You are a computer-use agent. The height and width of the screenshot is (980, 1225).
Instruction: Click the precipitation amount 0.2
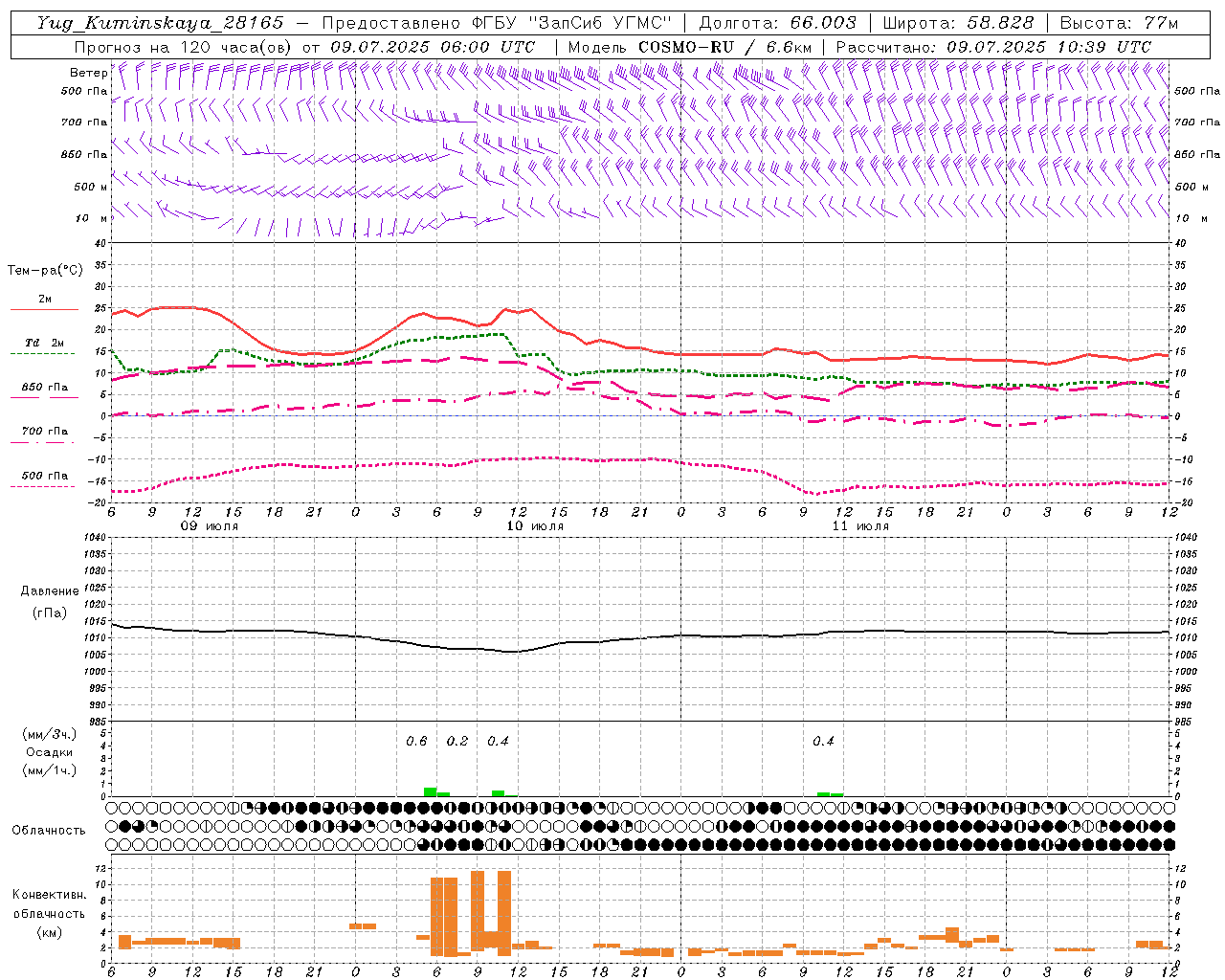457,741
